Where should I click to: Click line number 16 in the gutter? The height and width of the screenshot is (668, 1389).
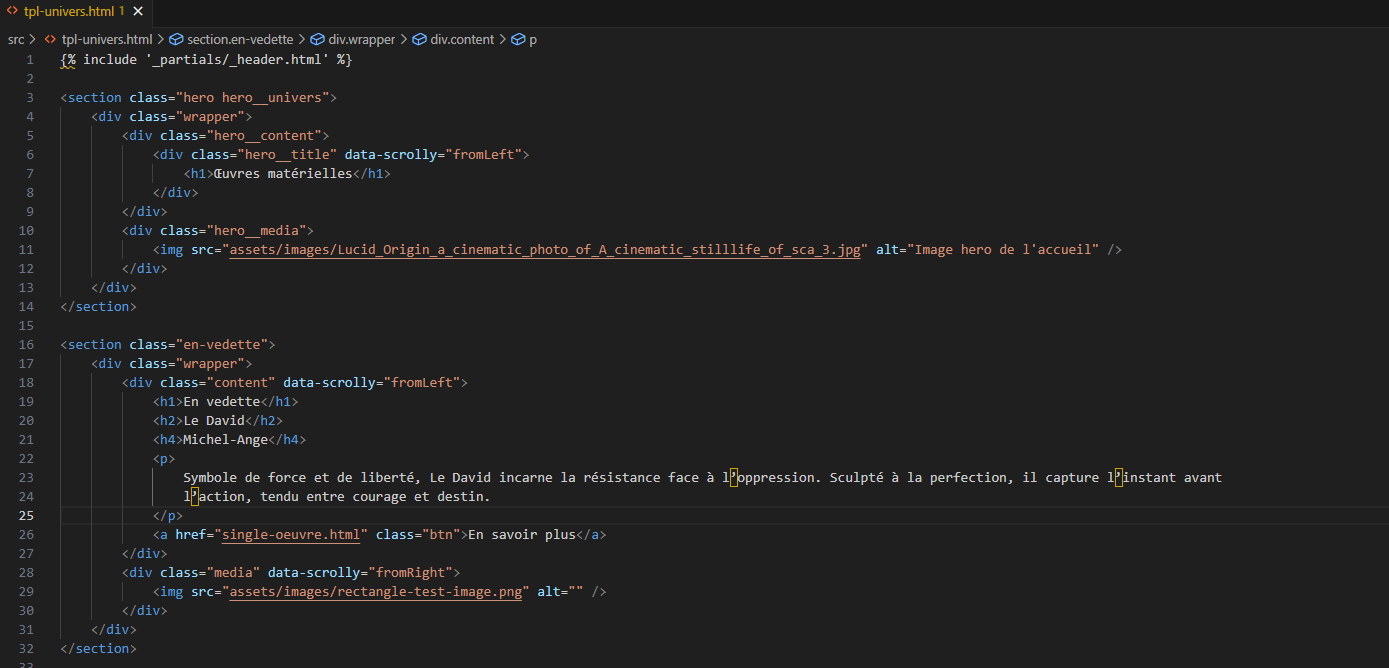point(27,345)
